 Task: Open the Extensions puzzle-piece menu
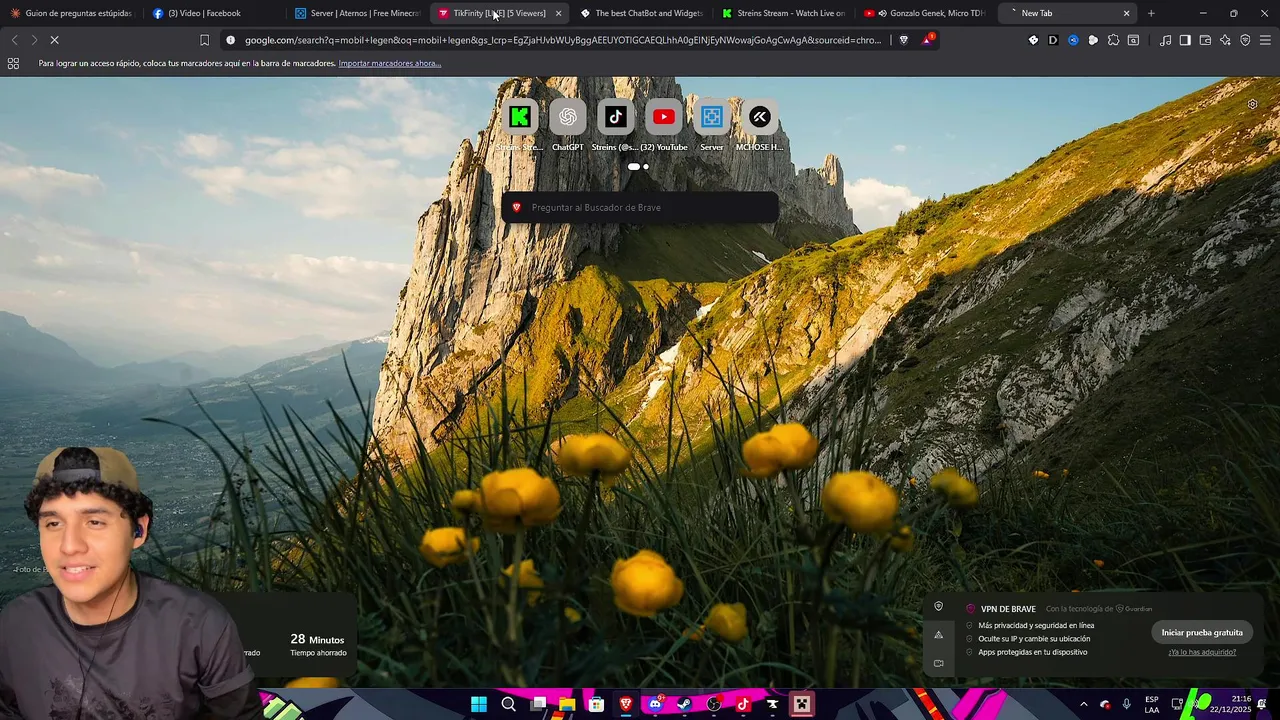(1113, 40)
